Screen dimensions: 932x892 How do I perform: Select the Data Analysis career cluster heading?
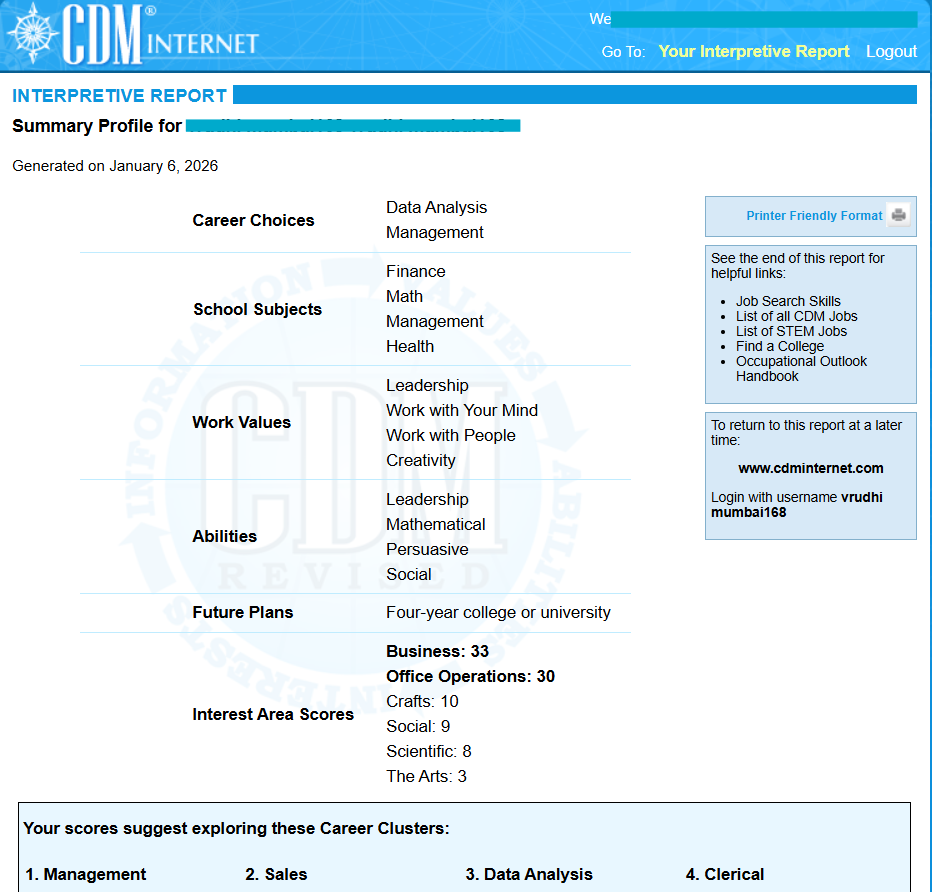point(529,875)
